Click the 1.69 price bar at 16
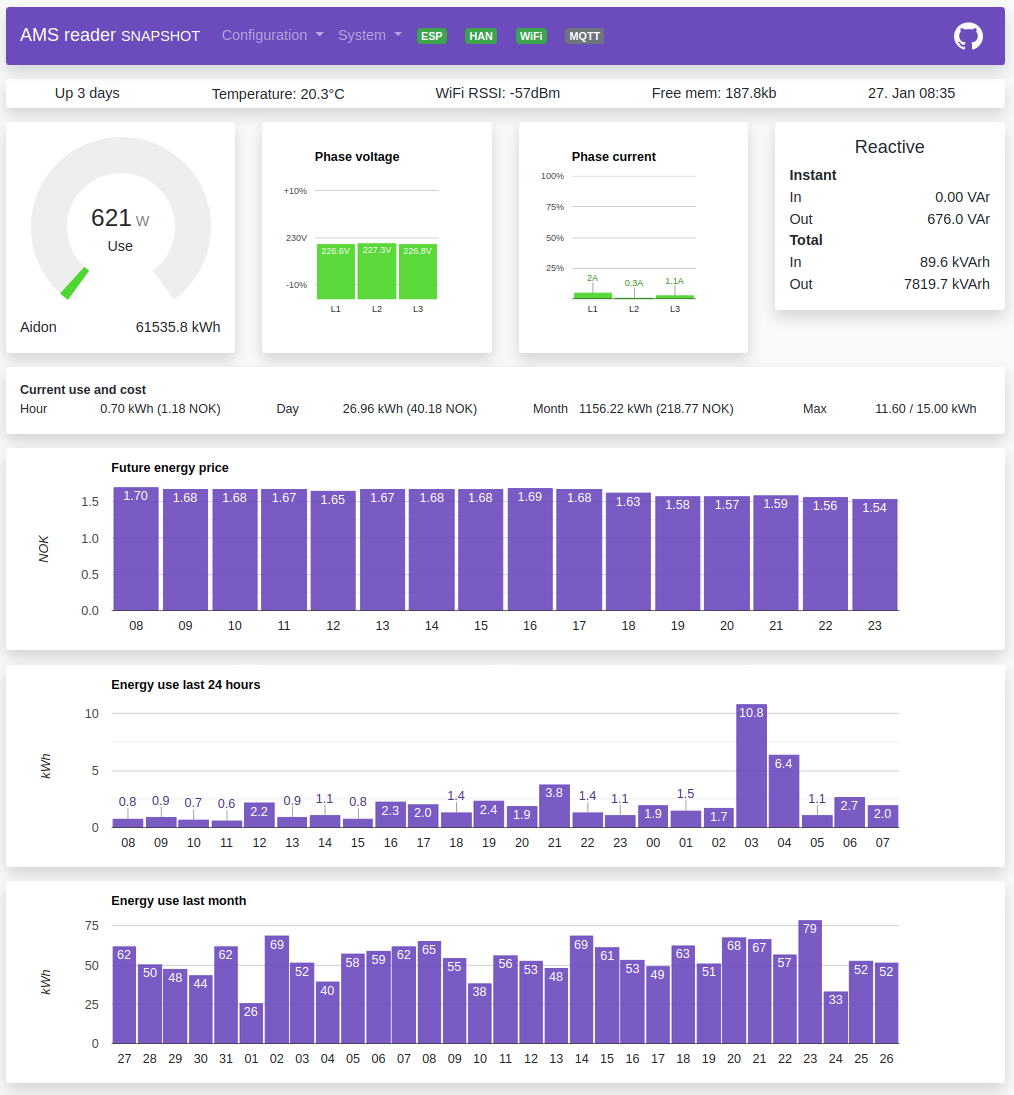Screen dimensions: 1014x1095 point(530,550)
